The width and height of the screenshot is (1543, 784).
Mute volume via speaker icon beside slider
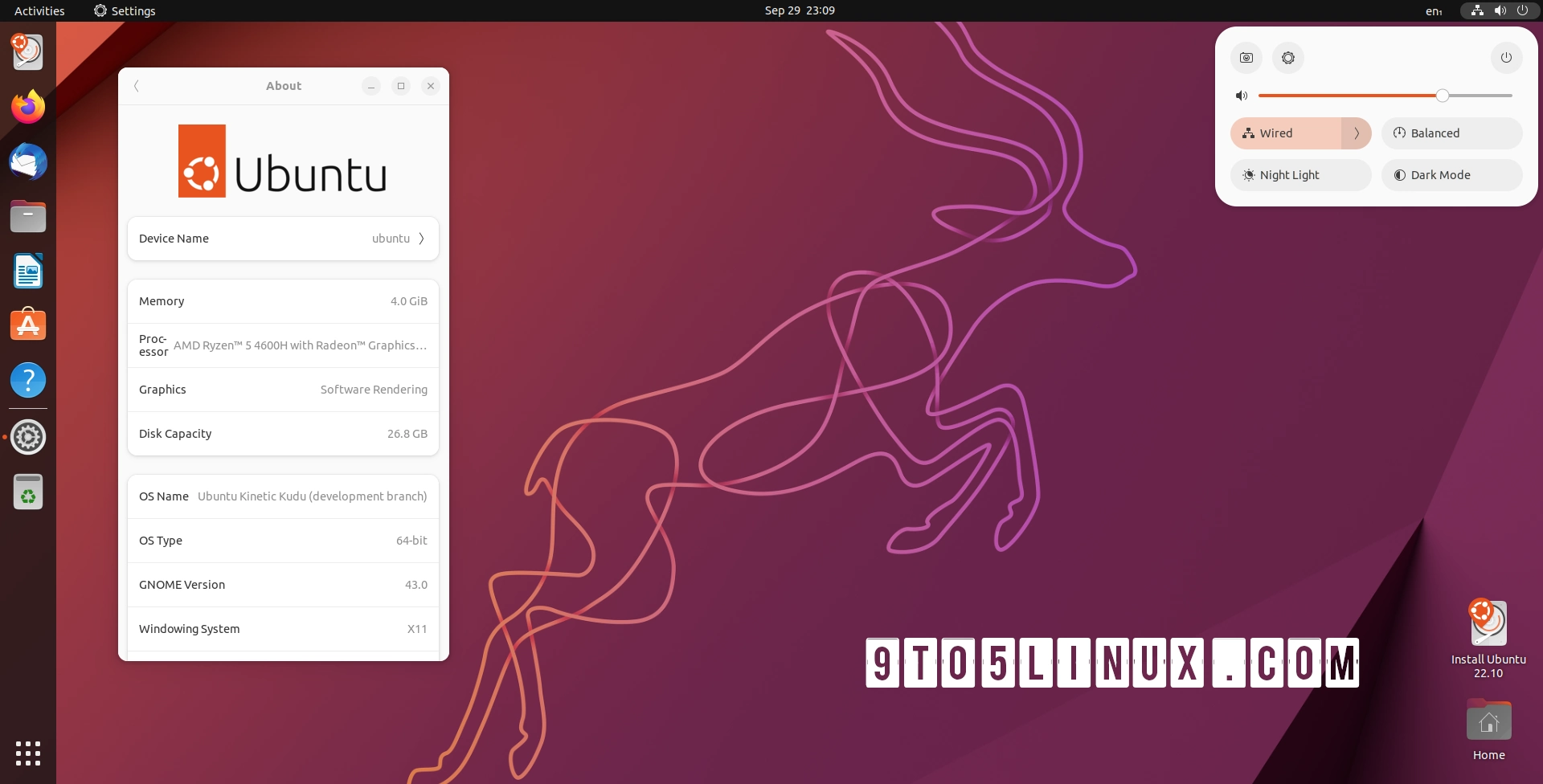point(1242,96)
